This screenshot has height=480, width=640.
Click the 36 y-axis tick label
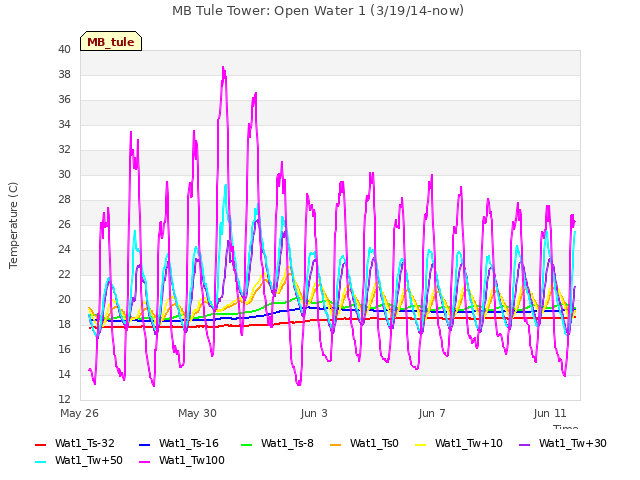(64, 100)
